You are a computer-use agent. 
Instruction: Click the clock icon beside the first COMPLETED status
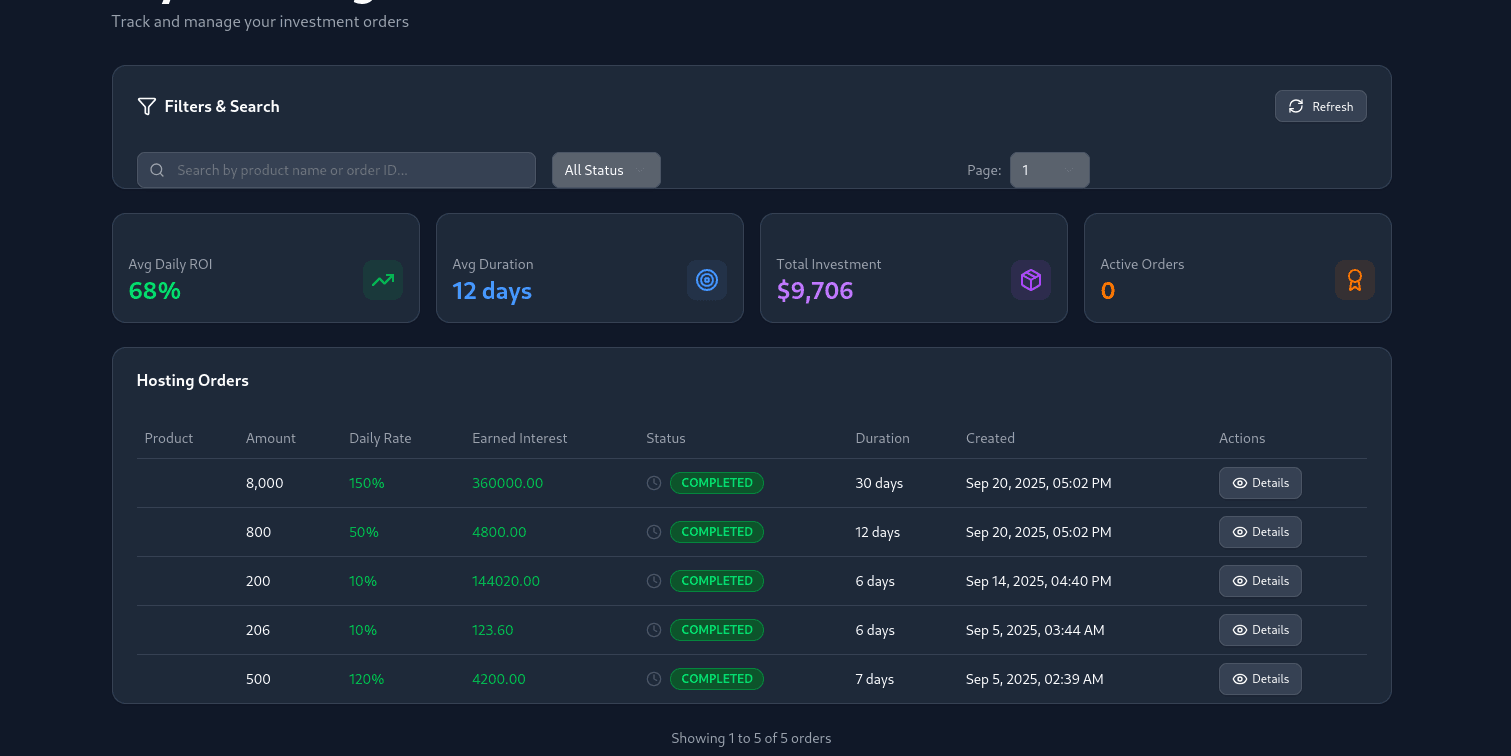[x=653, y=482]
